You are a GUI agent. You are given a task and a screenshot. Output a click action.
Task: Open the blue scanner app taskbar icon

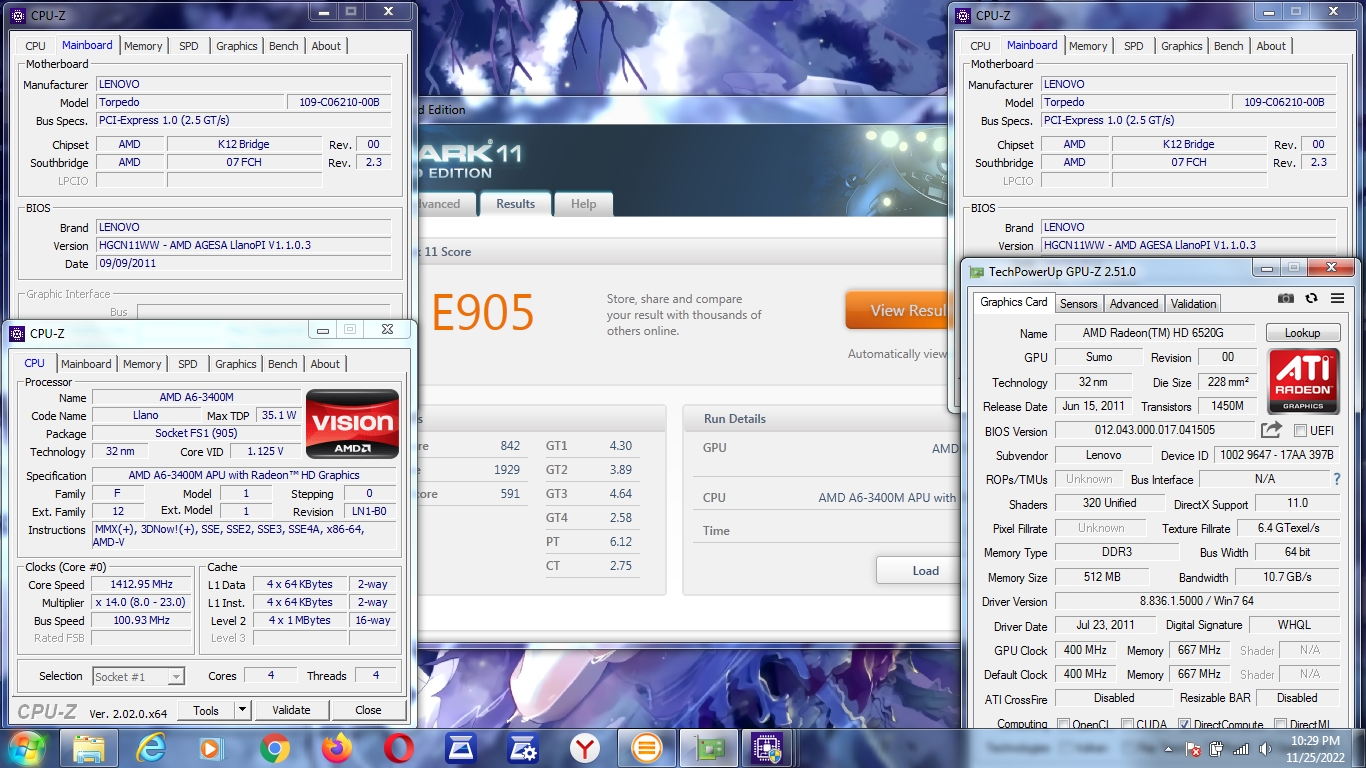tap(461, 748)
